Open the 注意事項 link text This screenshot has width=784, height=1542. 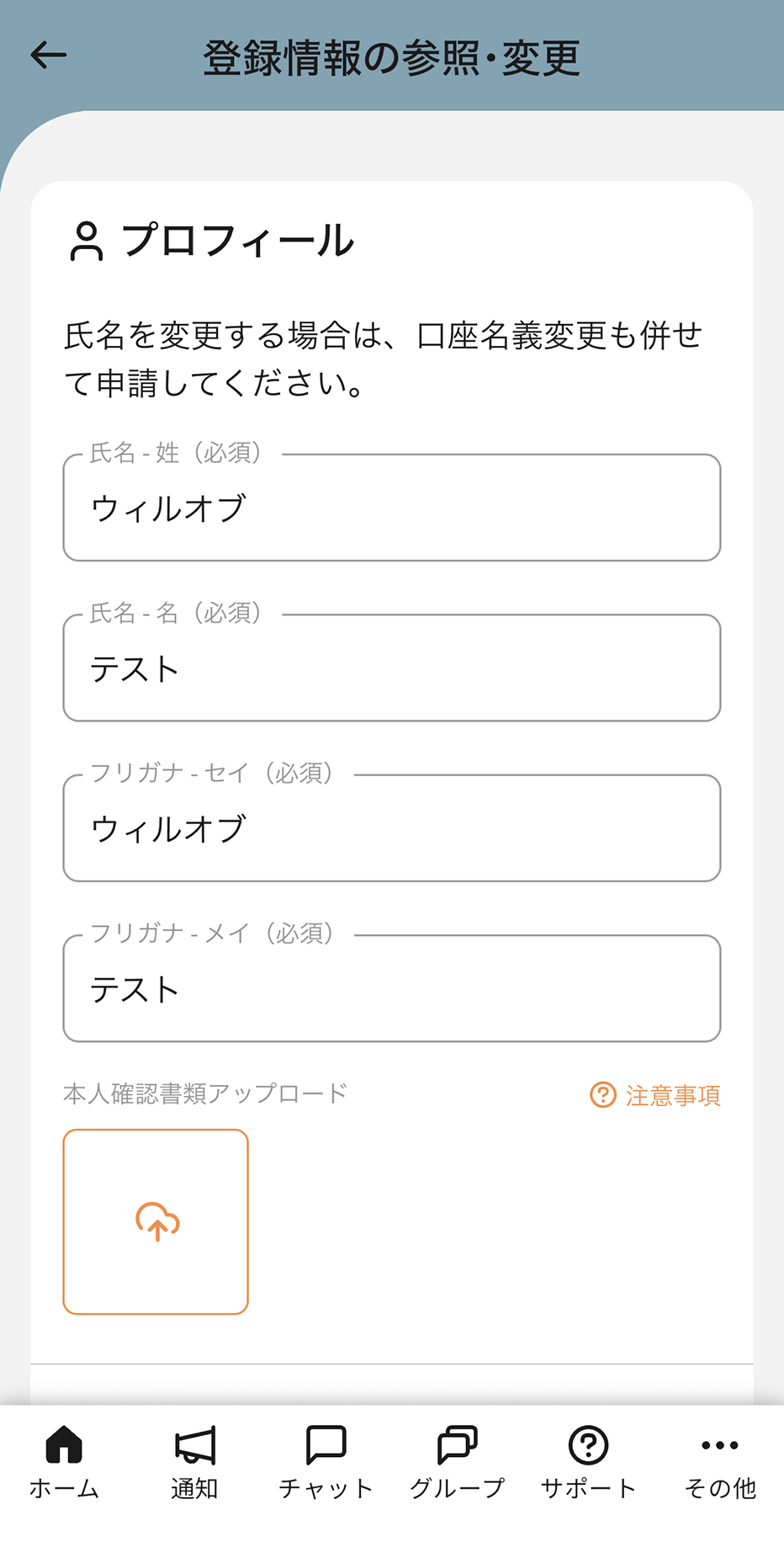673,1095
